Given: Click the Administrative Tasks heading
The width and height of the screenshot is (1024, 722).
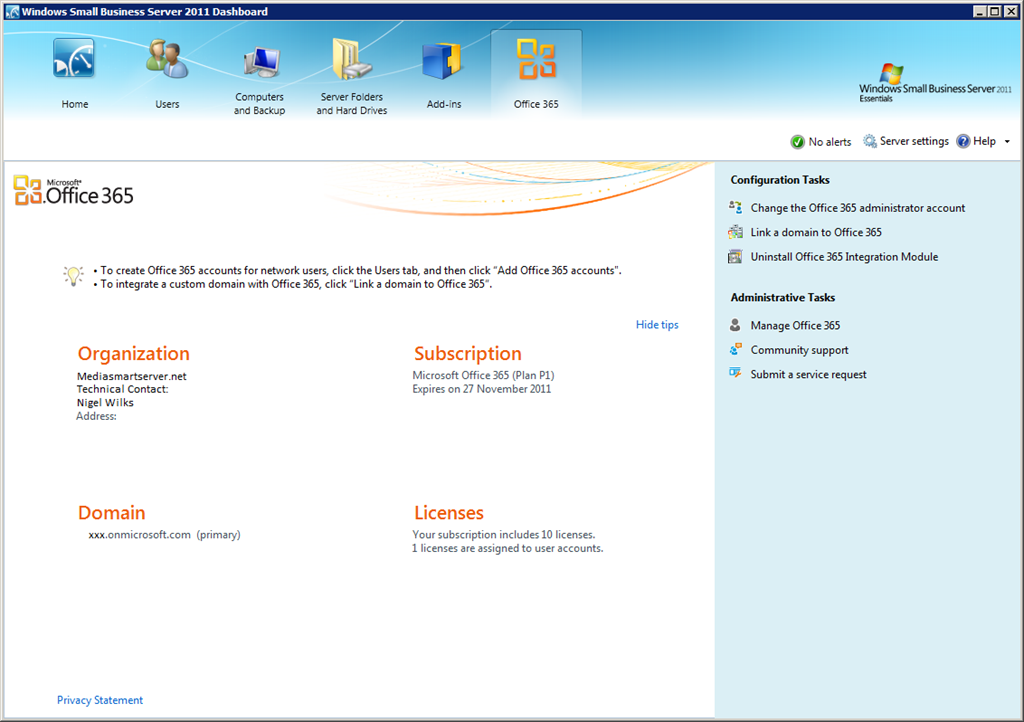Looking at the screenshot, I should click(x=782, y=297).
